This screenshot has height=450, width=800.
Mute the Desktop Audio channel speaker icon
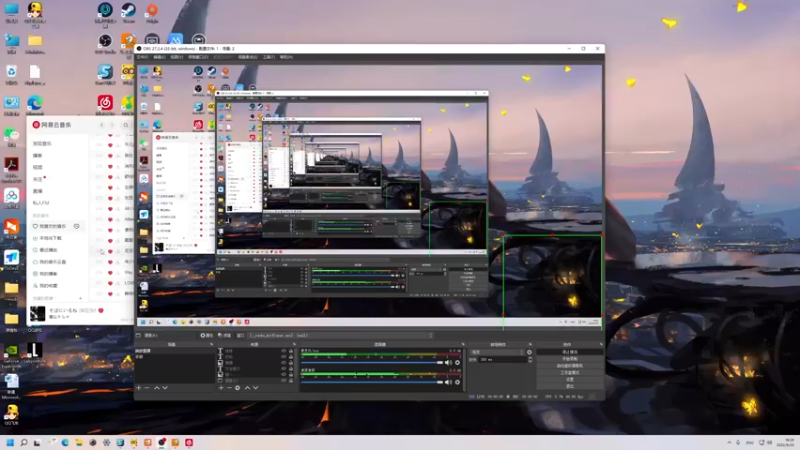[x=448, y=382]
